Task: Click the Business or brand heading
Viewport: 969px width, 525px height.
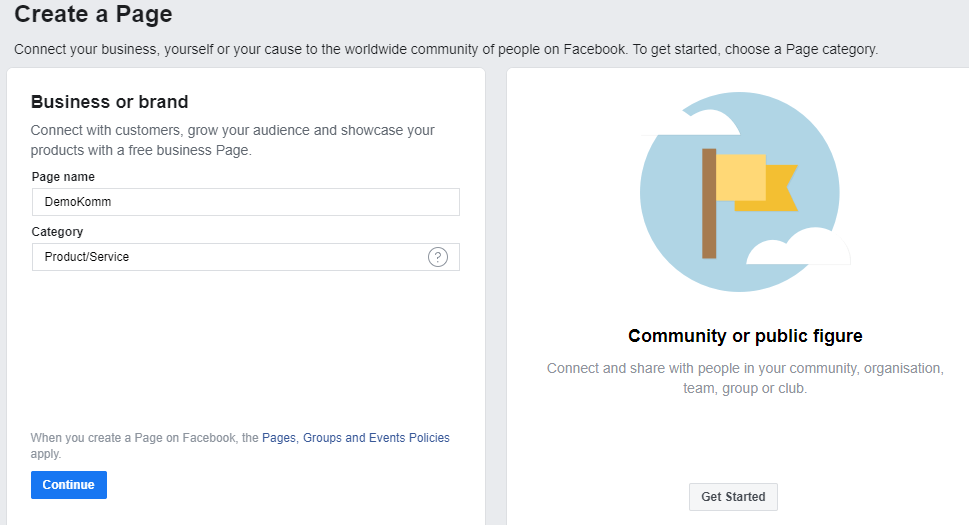Action: (x=109, y=102)
